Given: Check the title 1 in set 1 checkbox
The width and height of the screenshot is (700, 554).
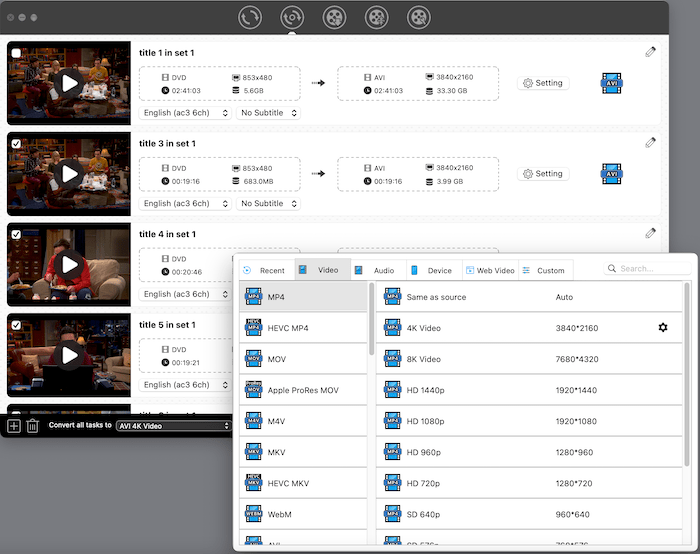Looking at the screenshot, I should point(15,53).
